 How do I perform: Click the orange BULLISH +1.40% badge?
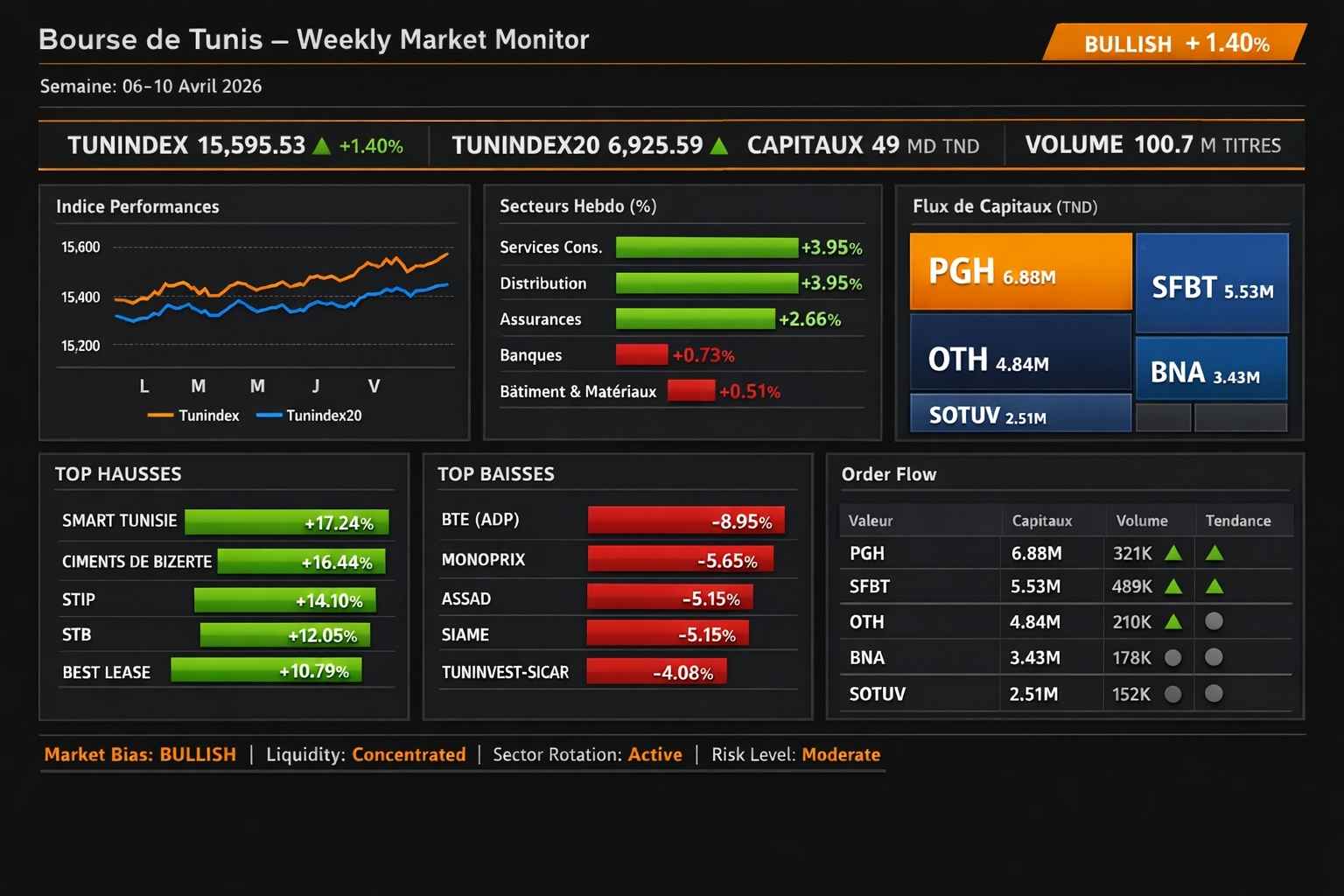click(1175, 43)
